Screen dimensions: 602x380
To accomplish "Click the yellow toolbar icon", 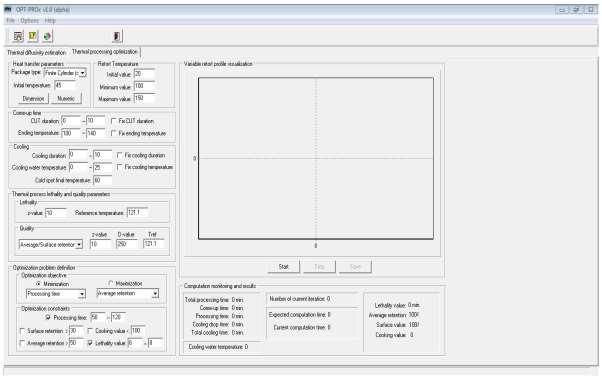I will (33, 36).
